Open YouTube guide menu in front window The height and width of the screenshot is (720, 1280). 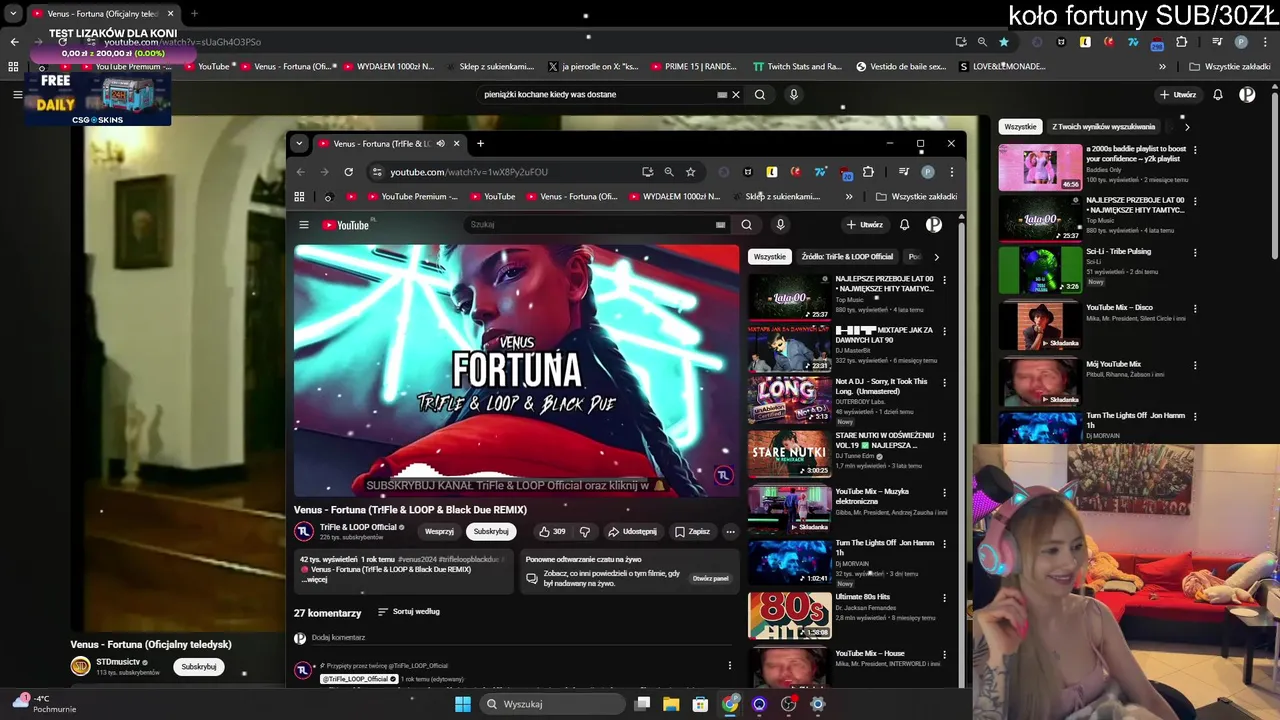(x=304, y=225)
